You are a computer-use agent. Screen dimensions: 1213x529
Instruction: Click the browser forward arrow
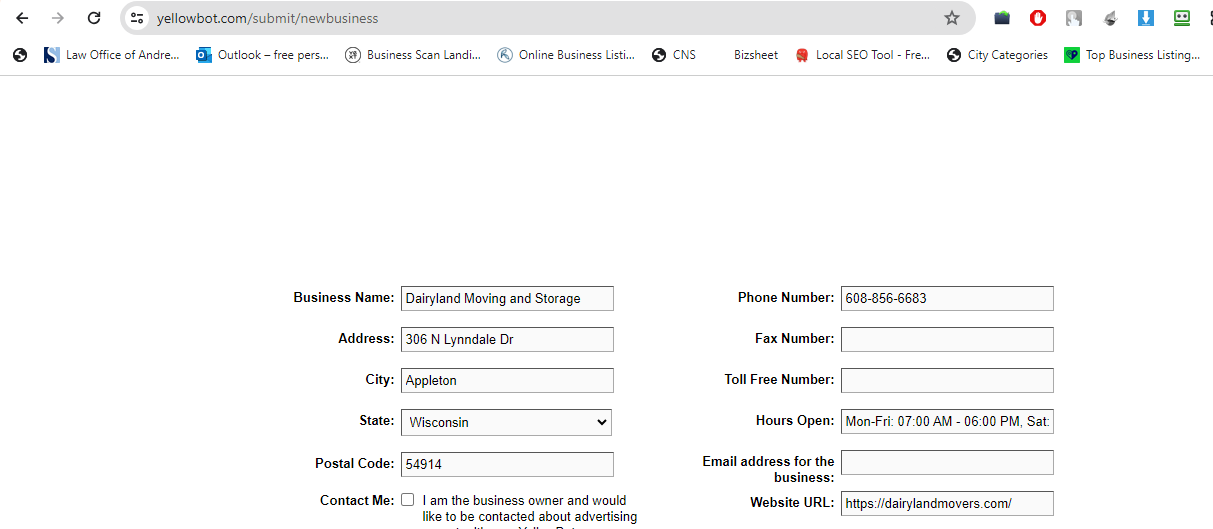(58, 18)
